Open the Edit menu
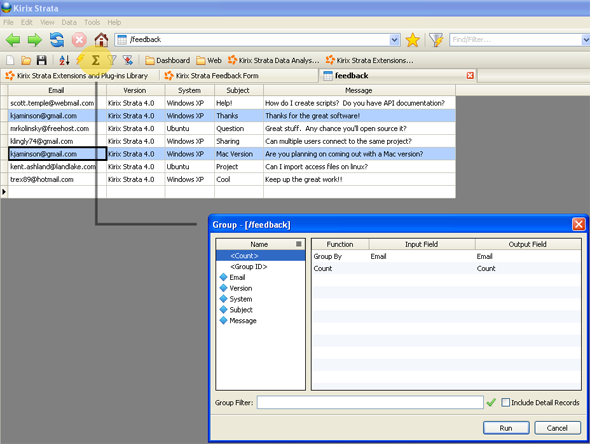The height and width of the screenshot is (444, 590). 27,22
